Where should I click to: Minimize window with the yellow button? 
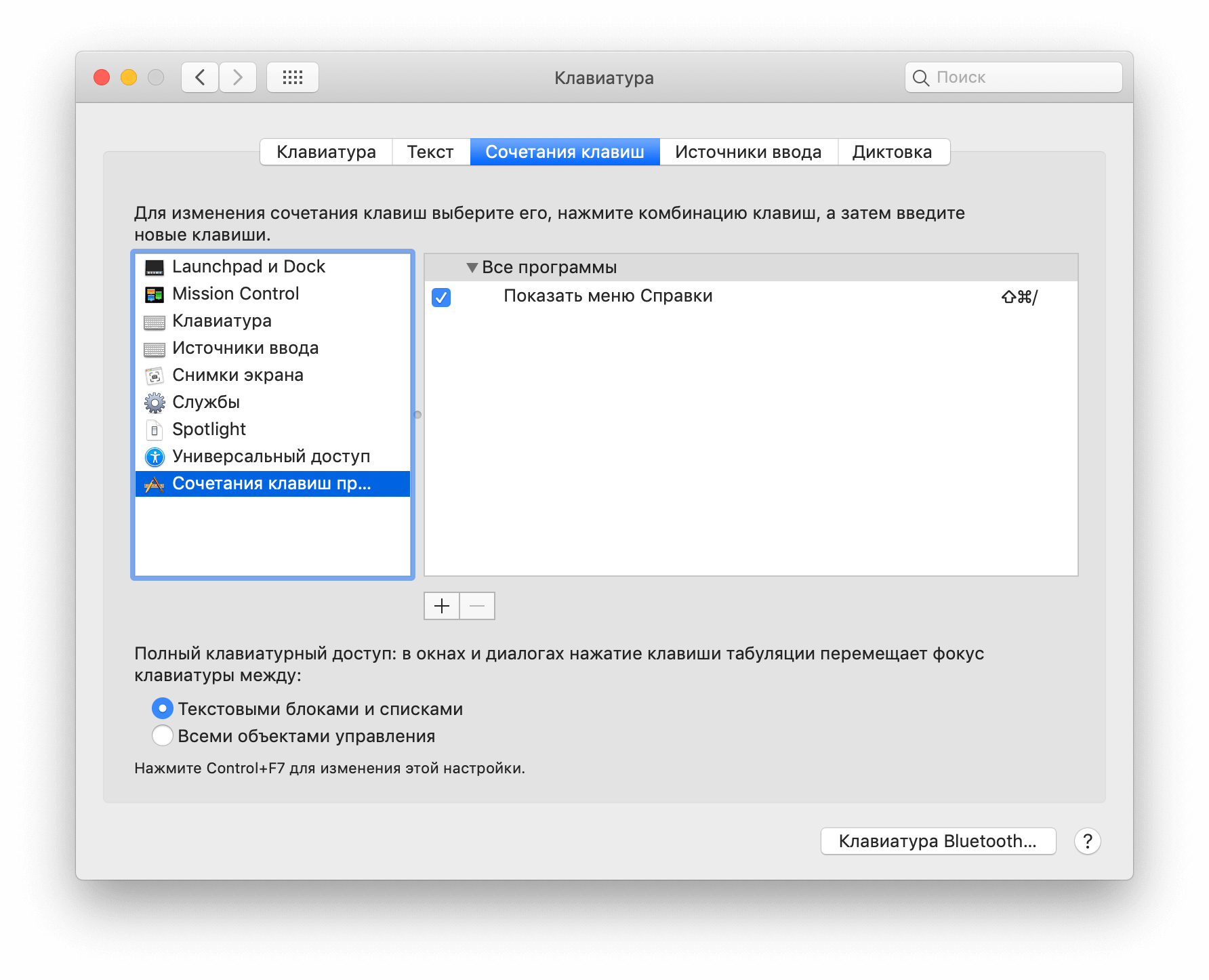129,77
